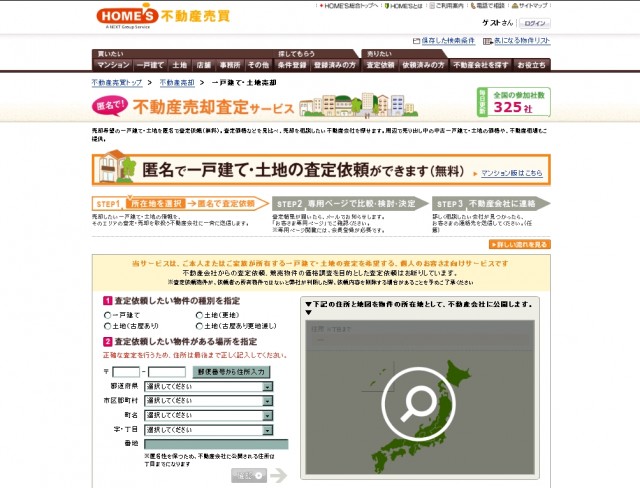Click the 電話で相談 phone icon link
Screen dimensions: 640x488
coord(485,6)
